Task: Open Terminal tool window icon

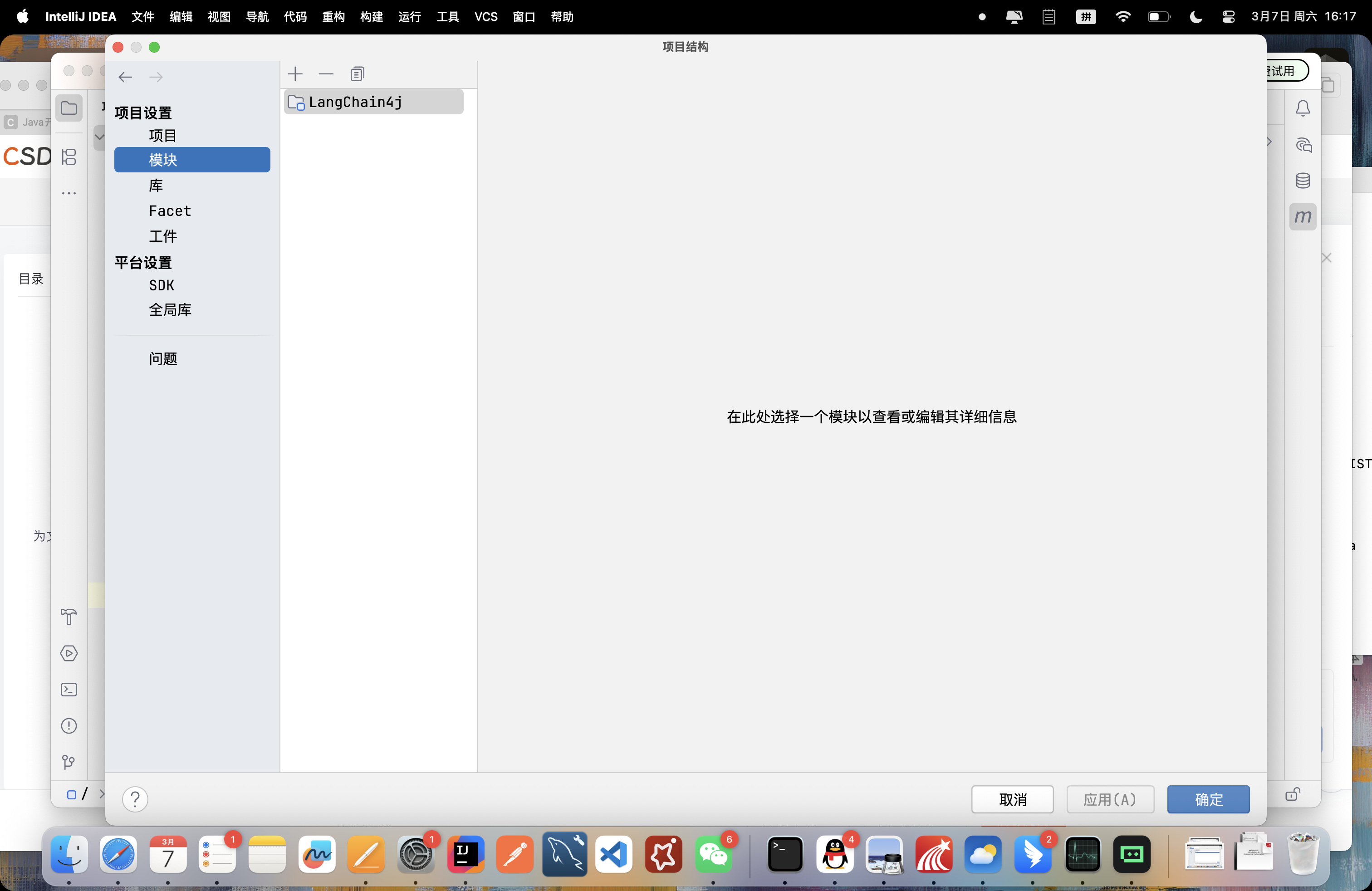Action: point(69,690)
